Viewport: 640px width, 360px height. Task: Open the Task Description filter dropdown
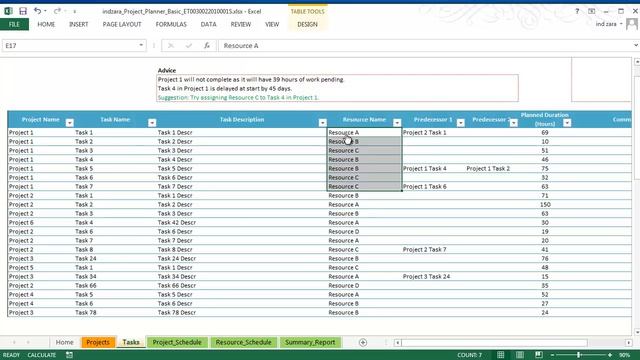[x=322, y=122]
